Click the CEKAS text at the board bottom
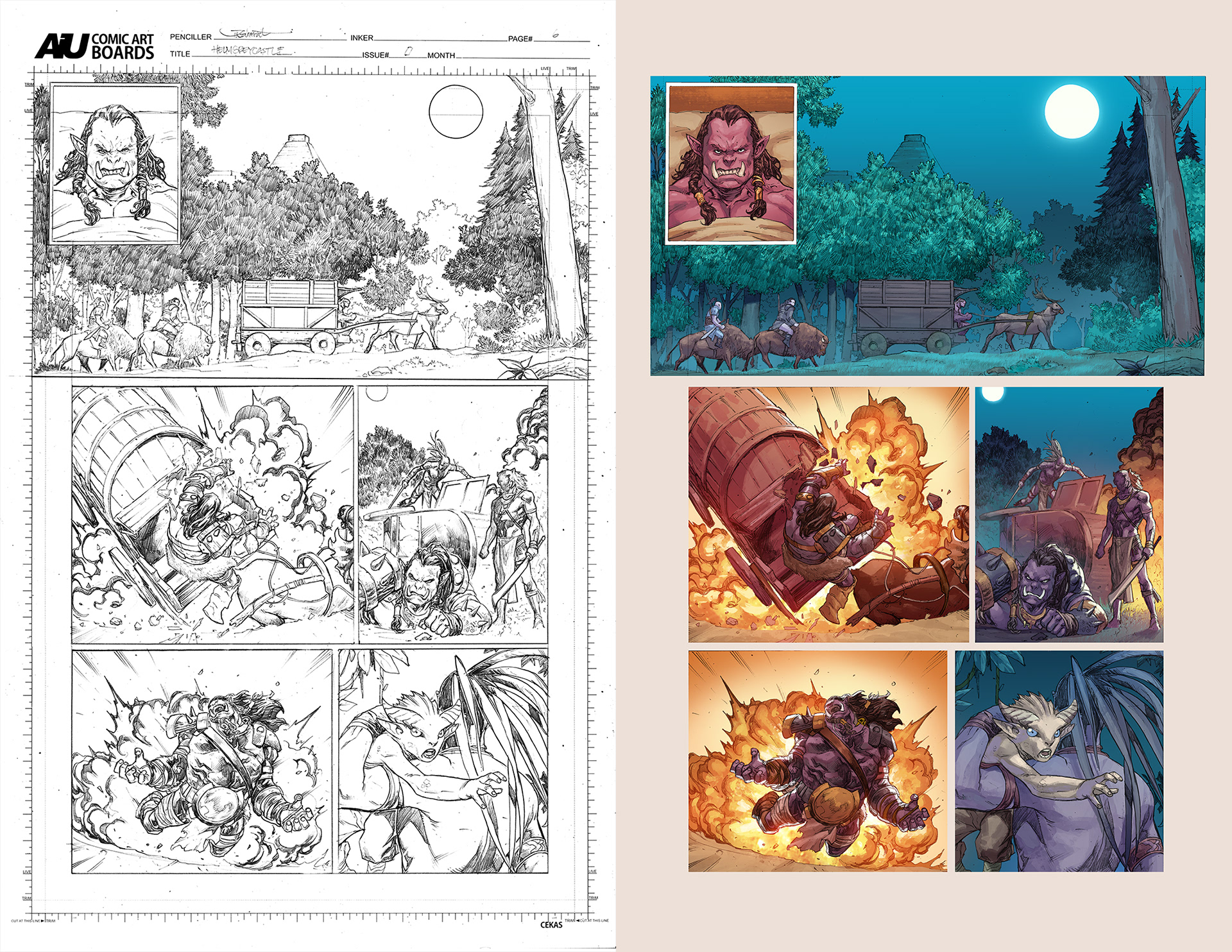Image resolution: width=1232 pixels, height=952 pixels. tap(551, 924)
